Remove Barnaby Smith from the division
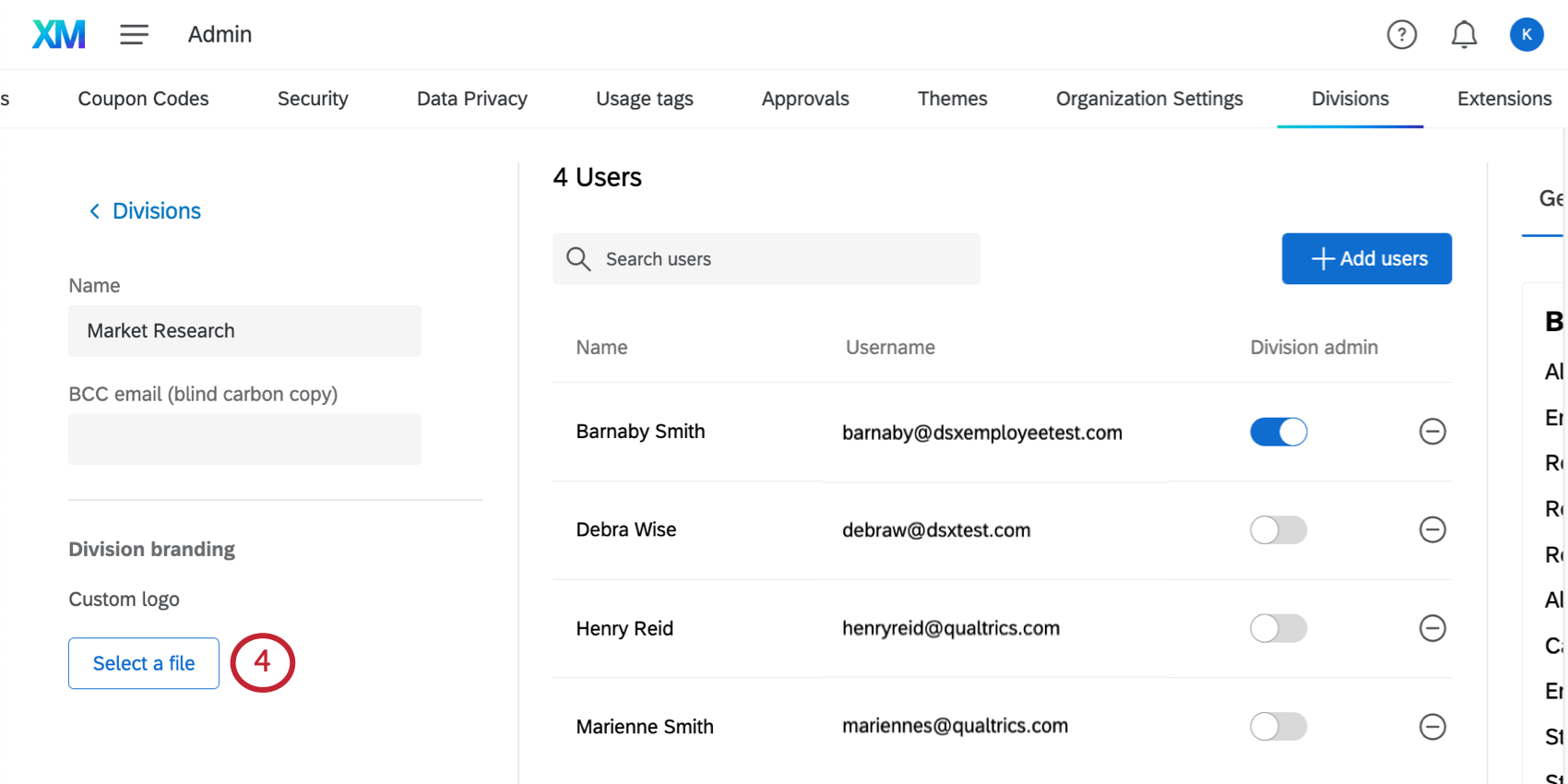The width and height of the screenshot is (1568, 784). (x=1431, y=432)
